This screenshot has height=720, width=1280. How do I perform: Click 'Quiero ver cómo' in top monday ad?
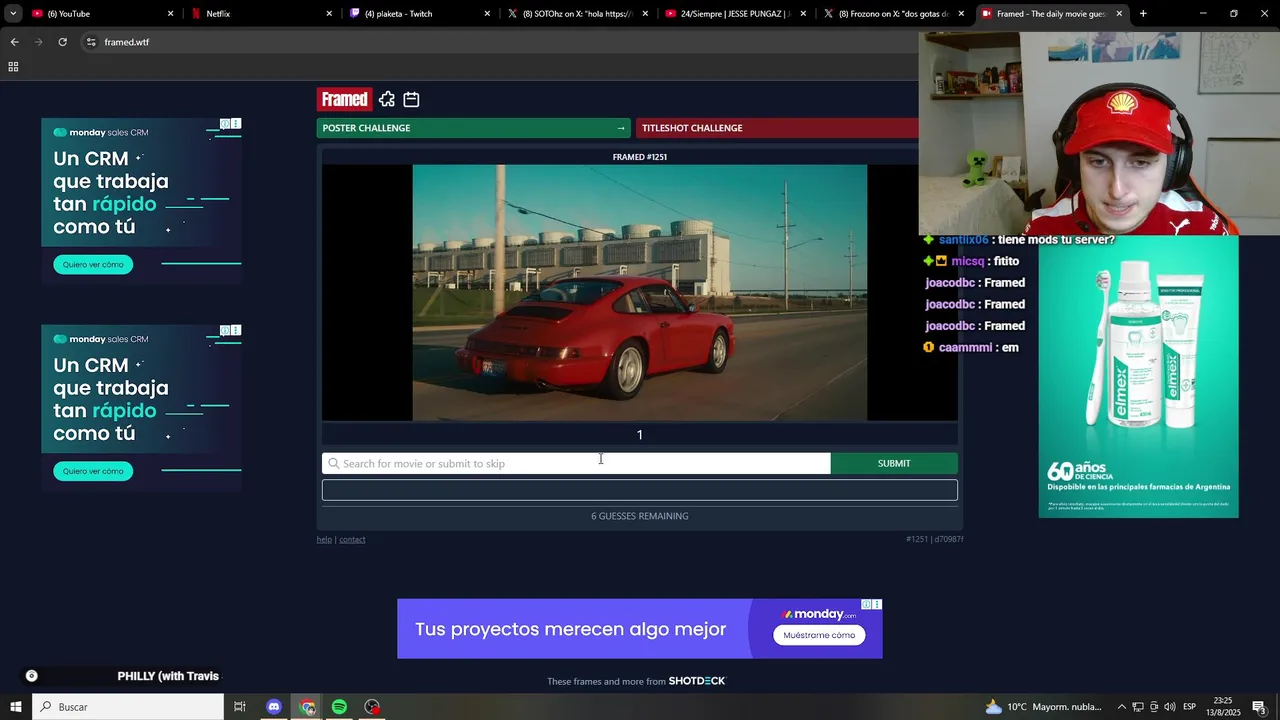click(x=93, y=265)
